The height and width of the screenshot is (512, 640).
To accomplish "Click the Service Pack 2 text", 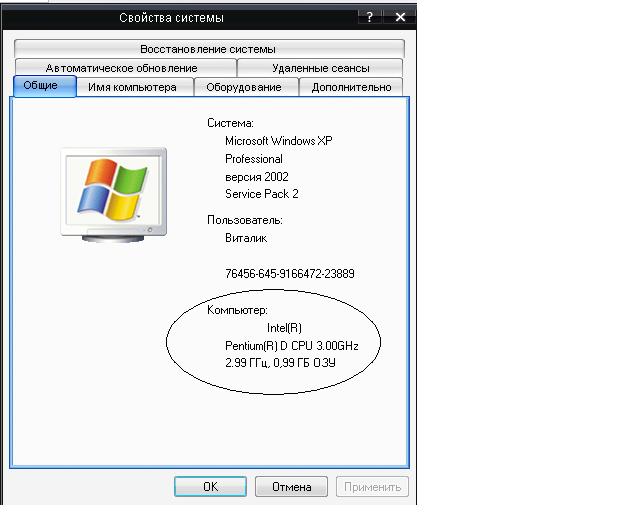I will 261,194.
